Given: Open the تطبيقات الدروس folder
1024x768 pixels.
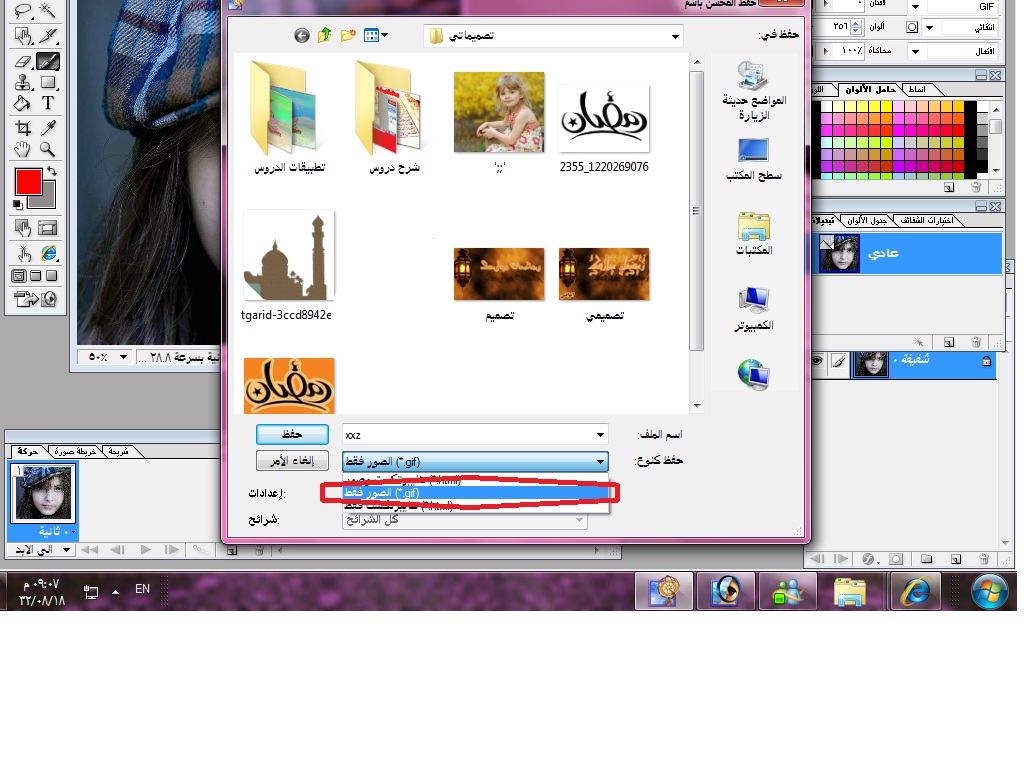Looking at the screenshot, I should 286,115.
